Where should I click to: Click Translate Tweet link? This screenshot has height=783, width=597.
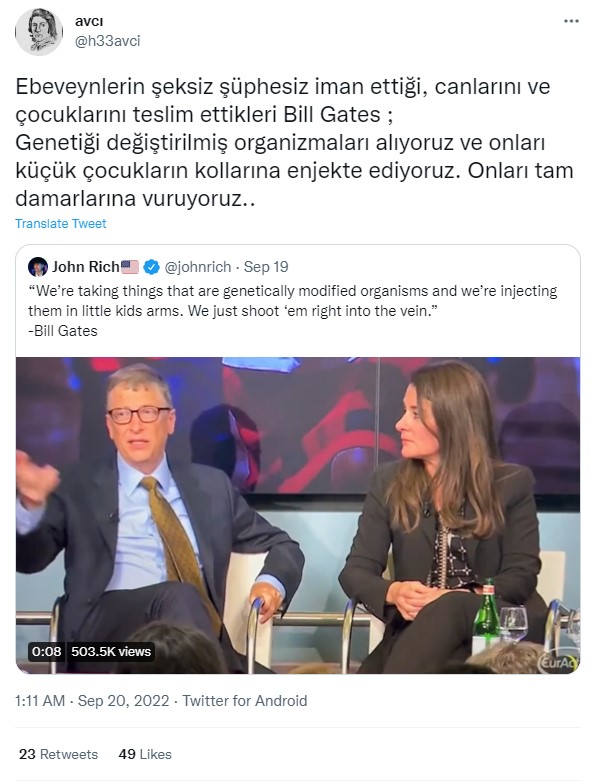point(60,223)
